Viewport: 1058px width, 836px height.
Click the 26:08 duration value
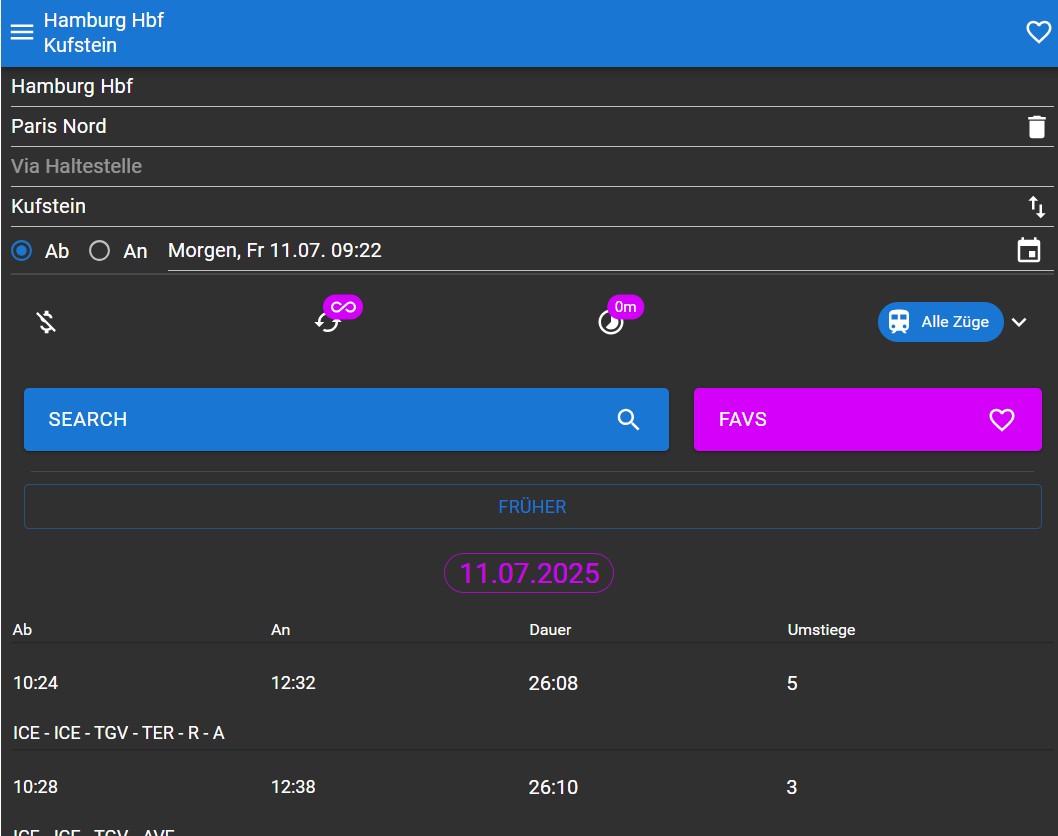[x=553, y=683]
